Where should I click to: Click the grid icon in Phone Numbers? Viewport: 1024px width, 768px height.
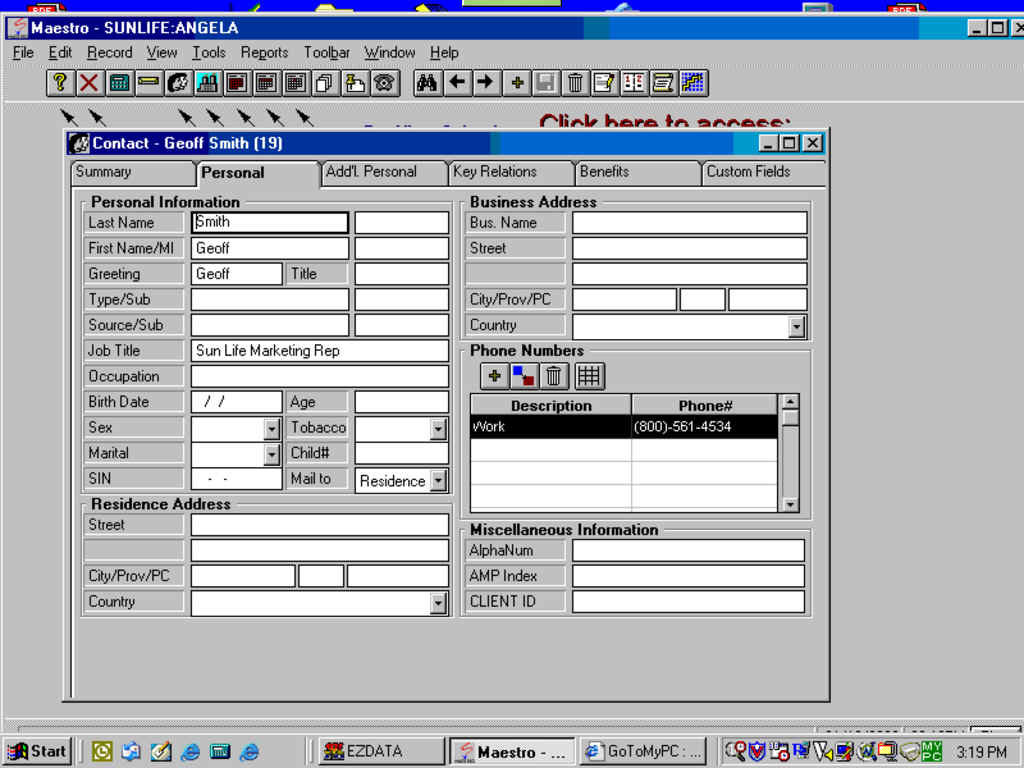click(x=588, y=376)
